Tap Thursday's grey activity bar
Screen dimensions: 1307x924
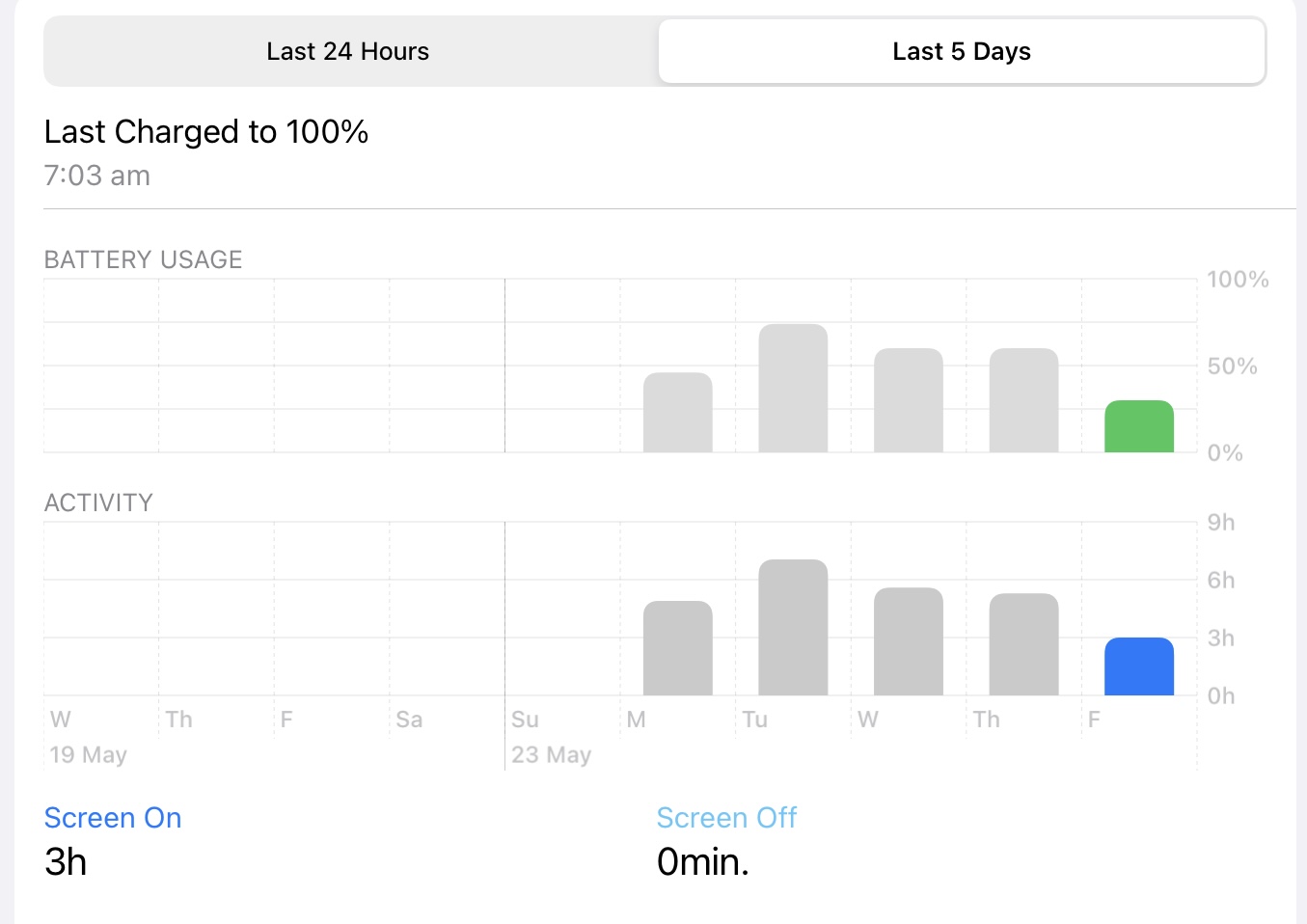click(x=1023, y=644)
